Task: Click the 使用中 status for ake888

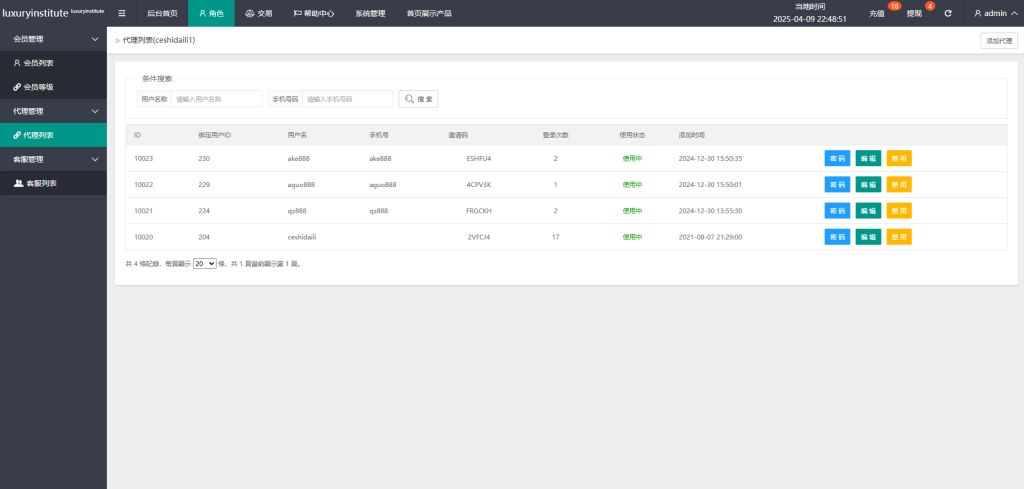Action: pos(632,159)
